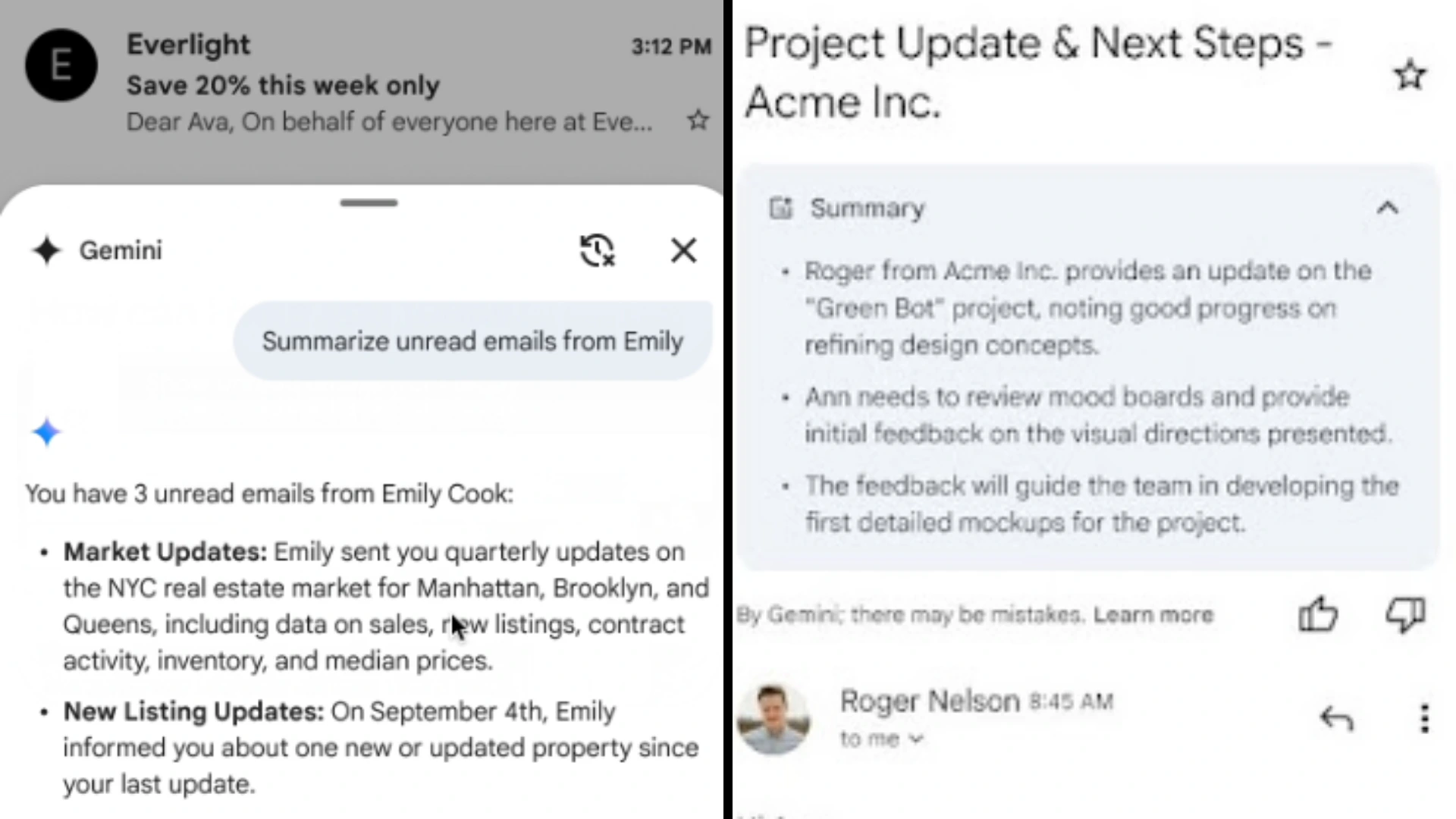Viewport: 1456px width, 819px height.
Task: Star the Project Update email
Action: click(1410, 75)
